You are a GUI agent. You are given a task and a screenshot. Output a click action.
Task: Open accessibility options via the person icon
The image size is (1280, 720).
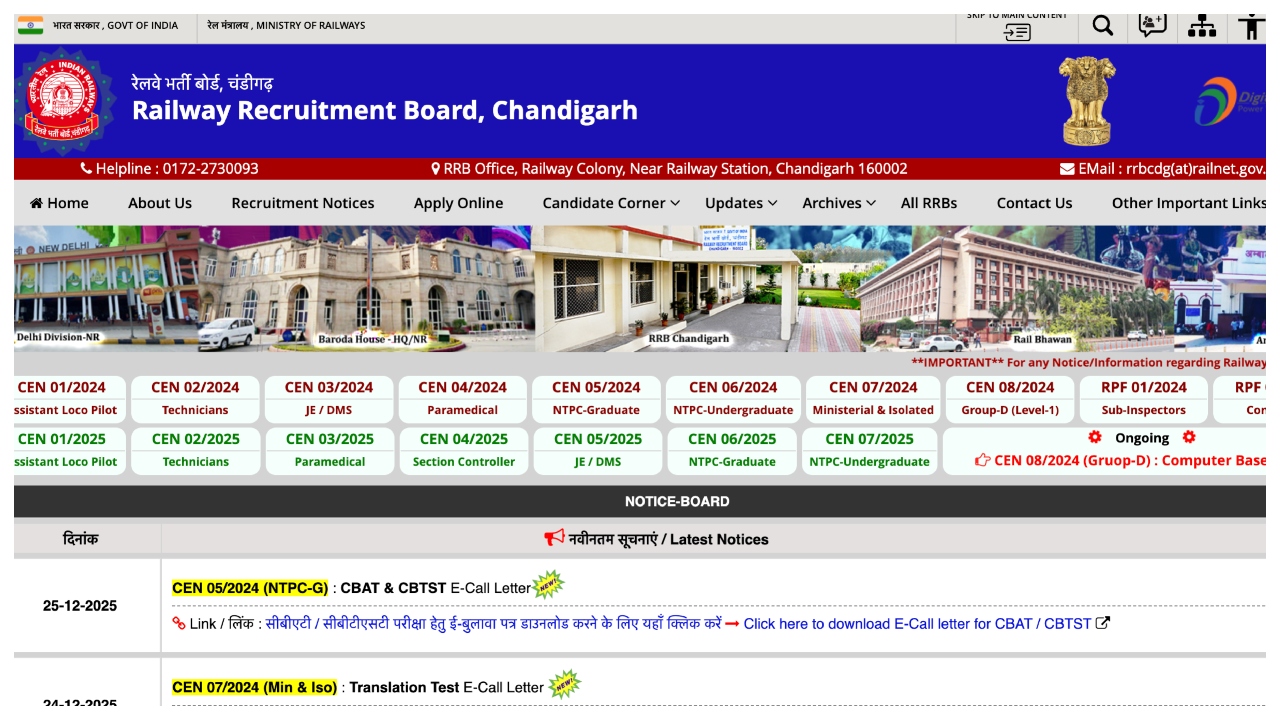[1251, 25]
